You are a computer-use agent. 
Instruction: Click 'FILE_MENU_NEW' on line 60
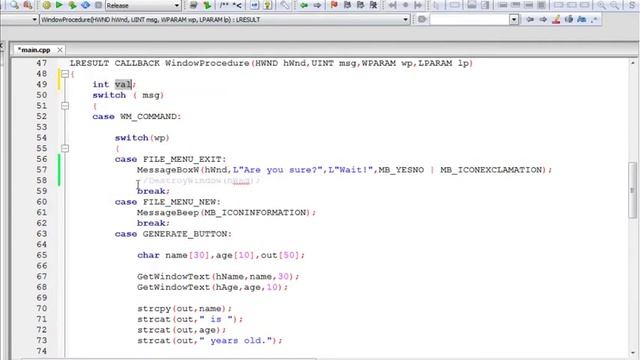[179, 202]
